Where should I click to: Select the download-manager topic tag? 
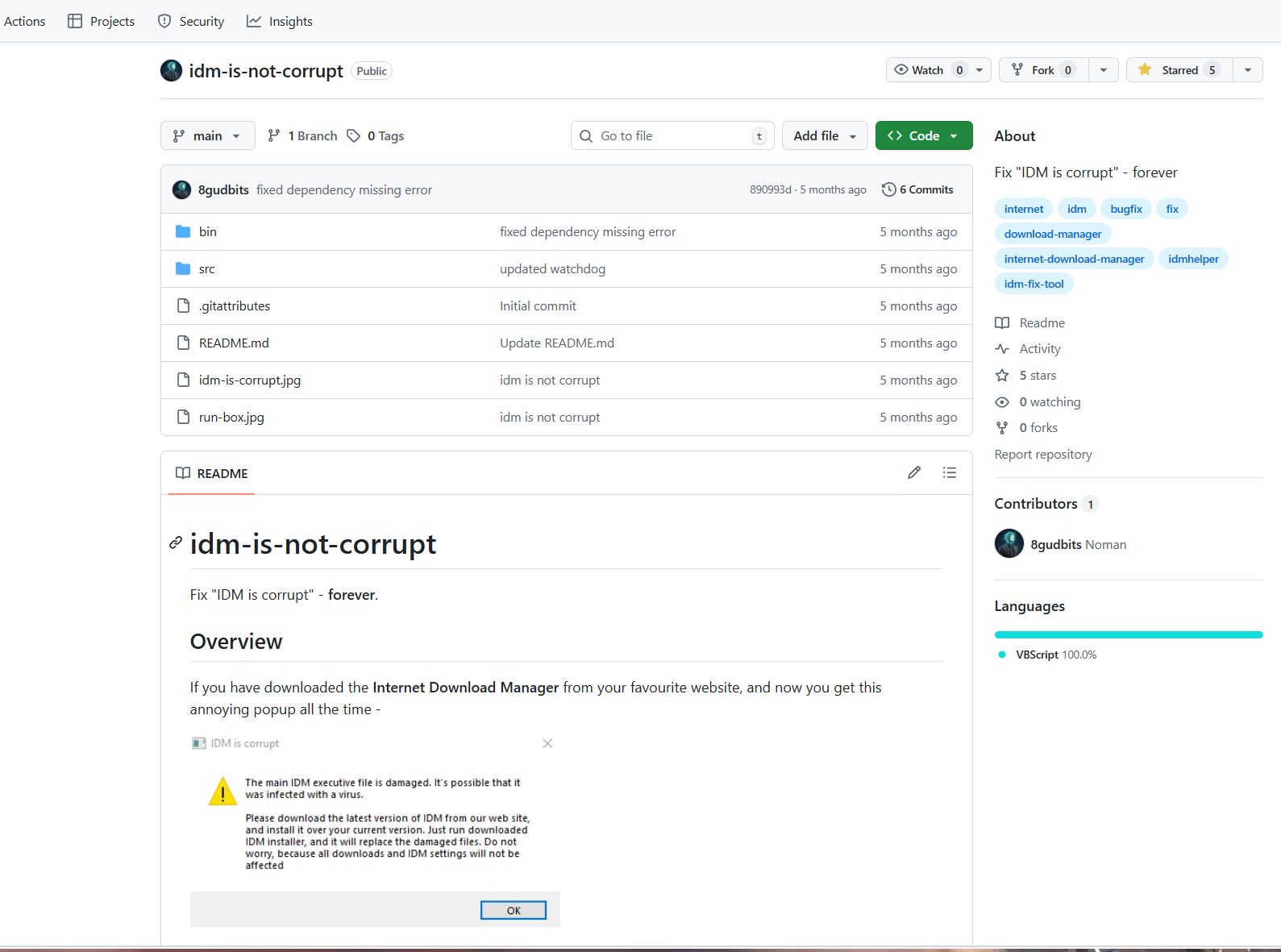(1053, 234)
